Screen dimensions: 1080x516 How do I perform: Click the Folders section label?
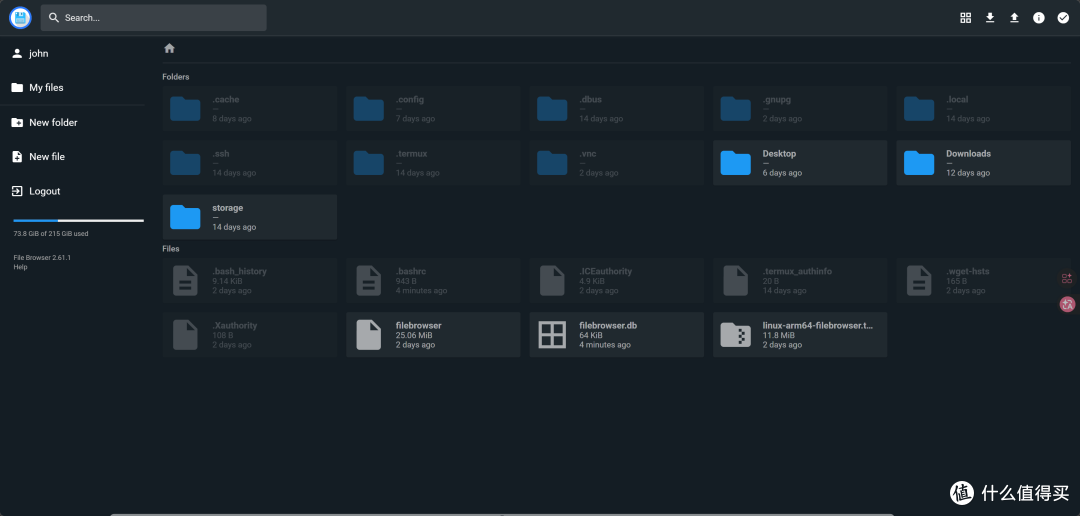tap(176, 76)
